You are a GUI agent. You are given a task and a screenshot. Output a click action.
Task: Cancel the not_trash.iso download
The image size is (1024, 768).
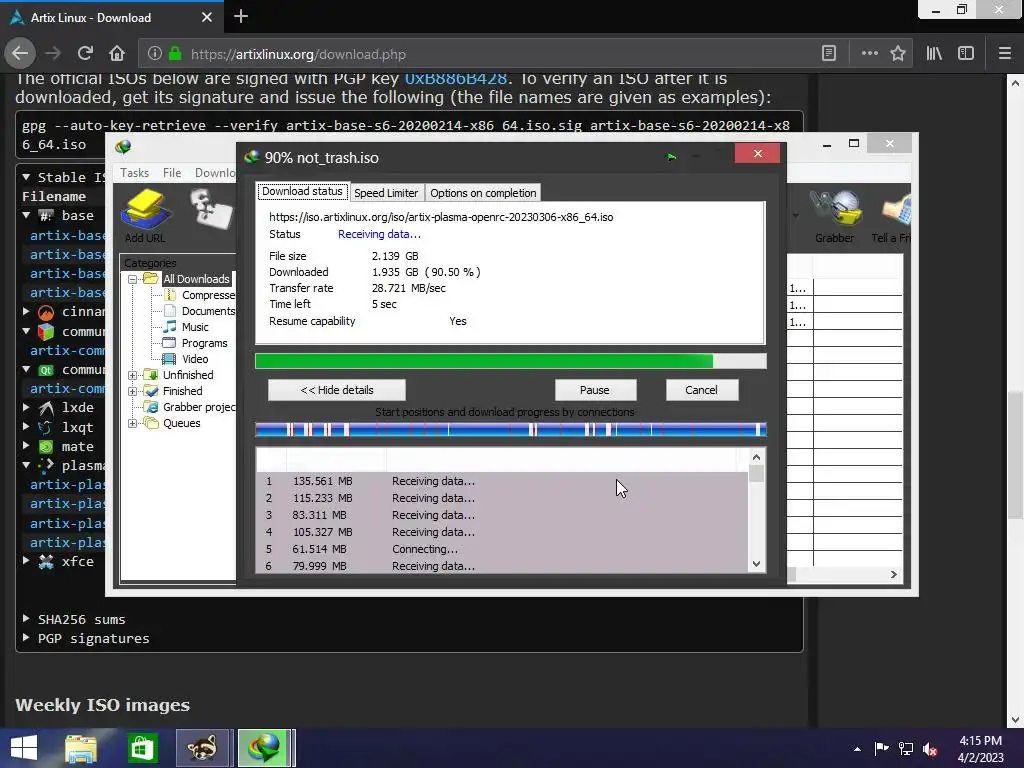702,390
